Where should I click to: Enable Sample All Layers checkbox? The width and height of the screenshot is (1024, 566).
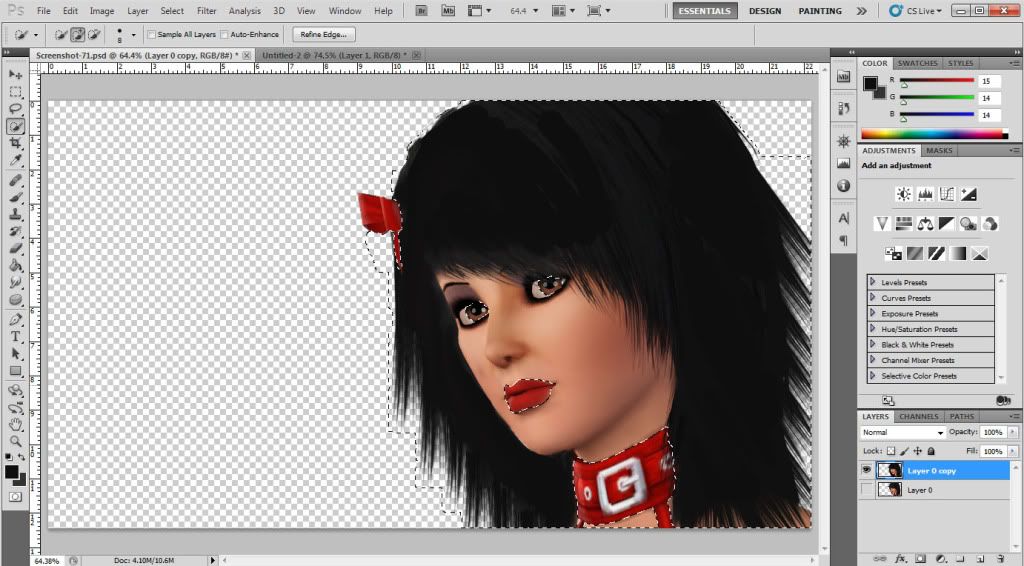tap(152, 35)
